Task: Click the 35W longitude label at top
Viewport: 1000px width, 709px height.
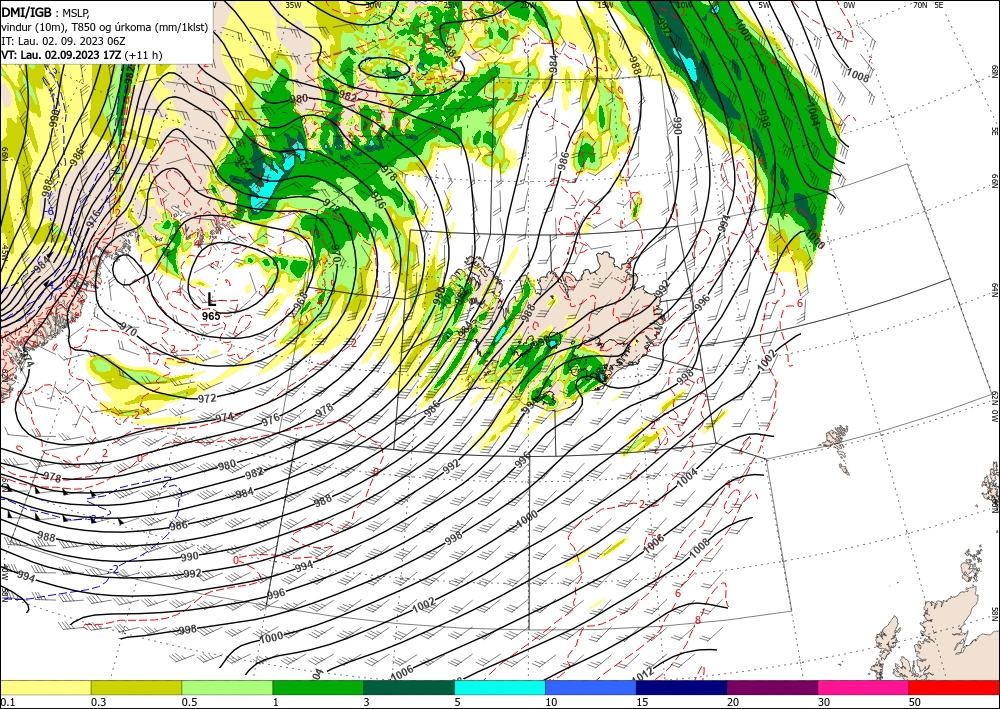Action: tap(293, 4)
